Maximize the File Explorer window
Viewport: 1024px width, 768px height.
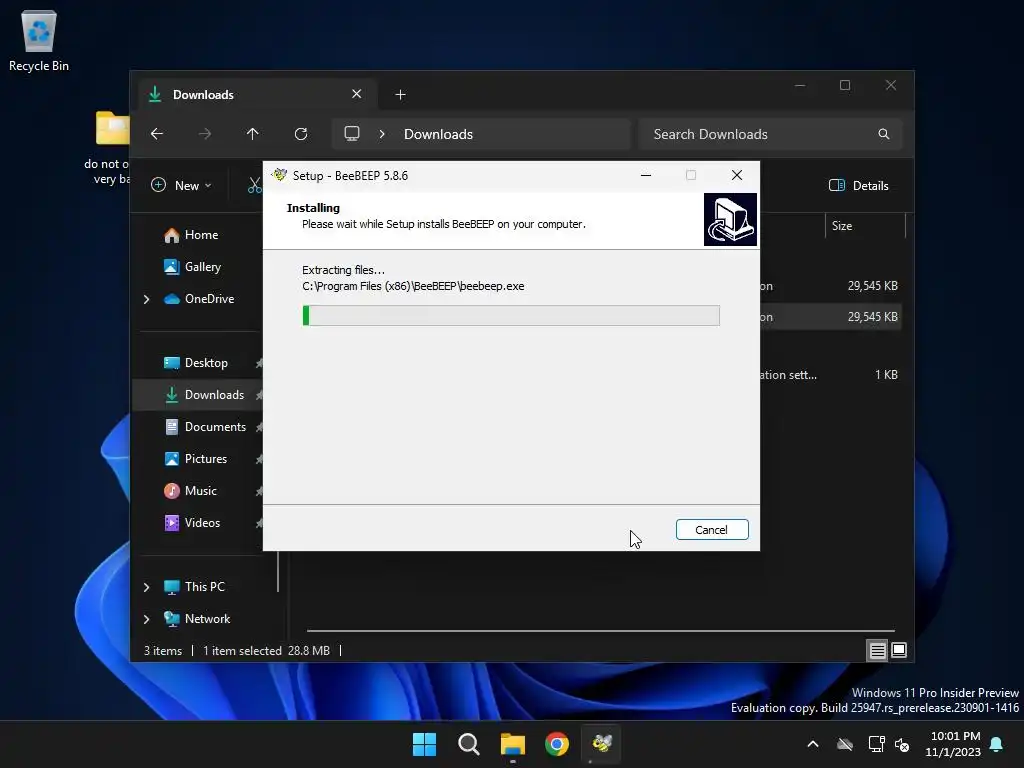click(845, 86)
